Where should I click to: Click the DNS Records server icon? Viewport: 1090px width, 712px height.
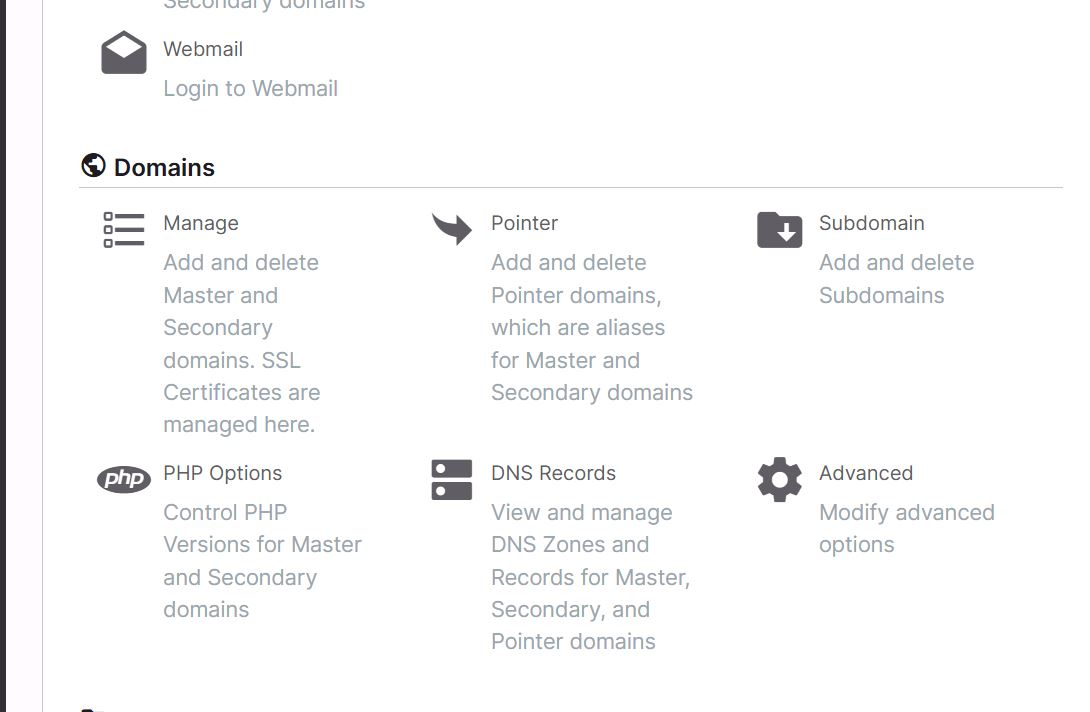pos(452,479)
